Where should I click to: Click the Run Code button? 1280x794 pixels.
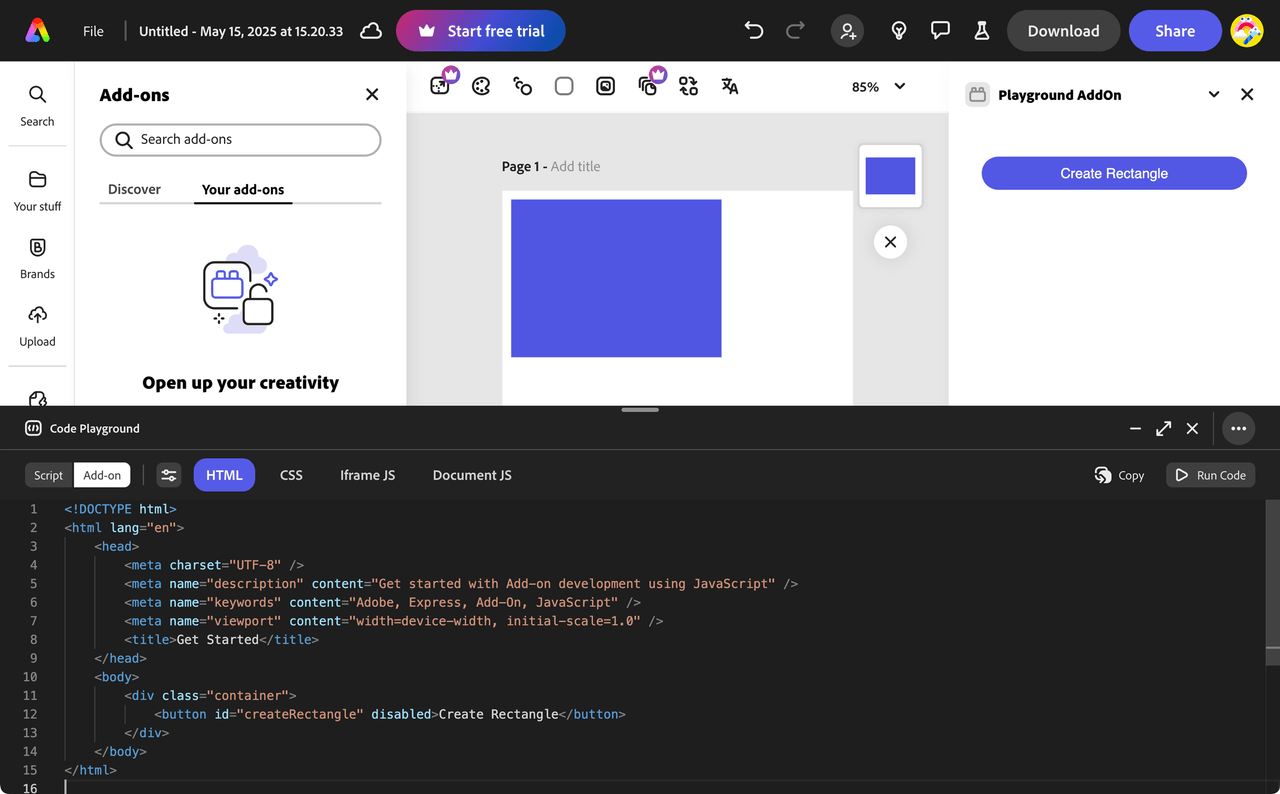click(x=1210, y=475)
